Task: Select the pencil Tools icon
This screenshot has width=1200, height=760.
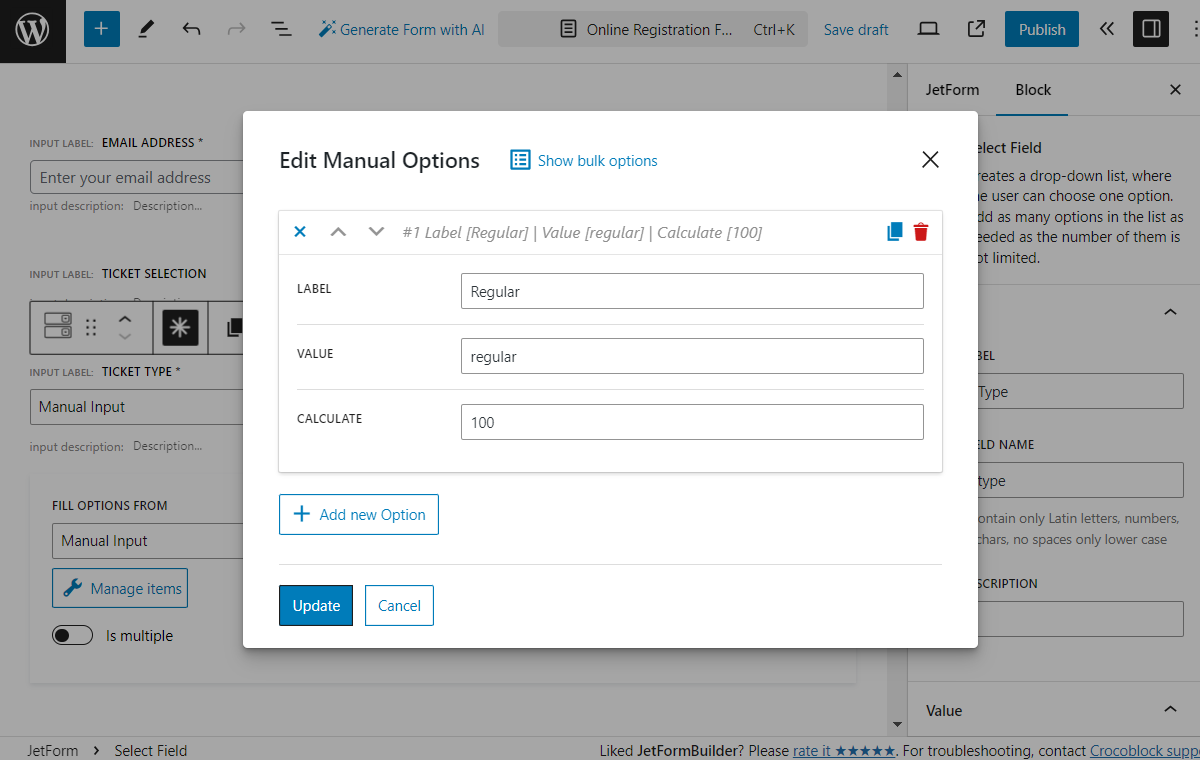Action: point(146,29)
